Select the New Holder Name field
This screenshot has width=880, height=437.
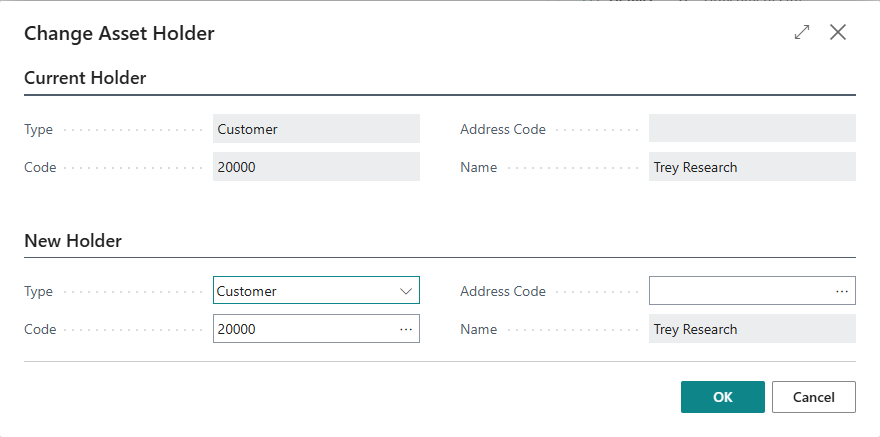(752, 329)
